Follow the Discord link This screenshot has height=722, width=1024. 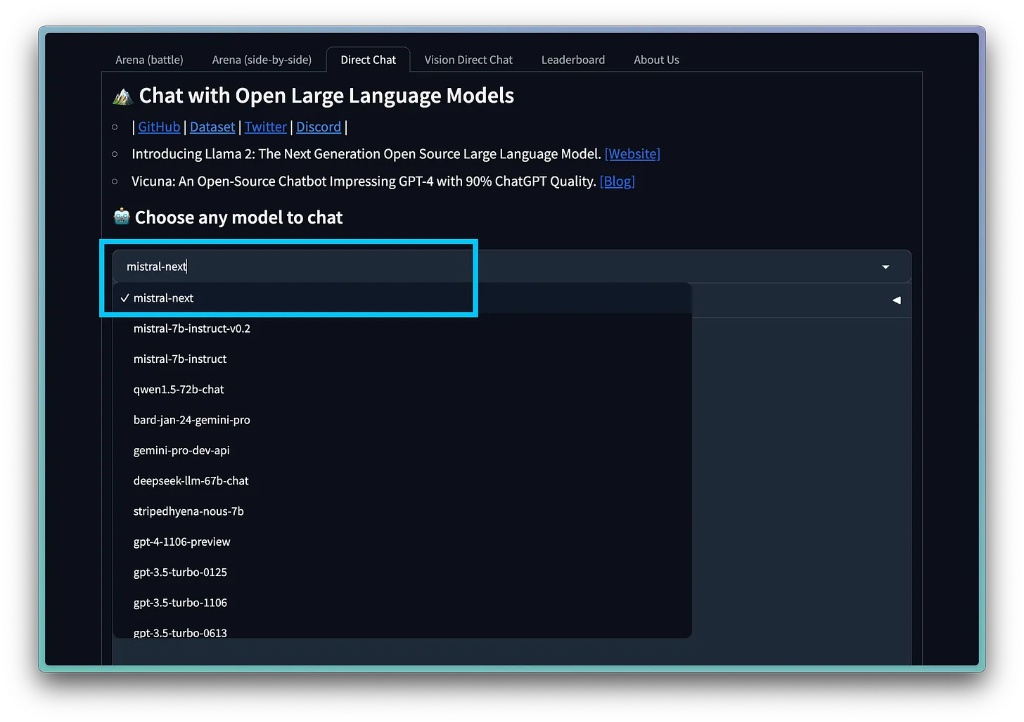click(x=318, y=127)
